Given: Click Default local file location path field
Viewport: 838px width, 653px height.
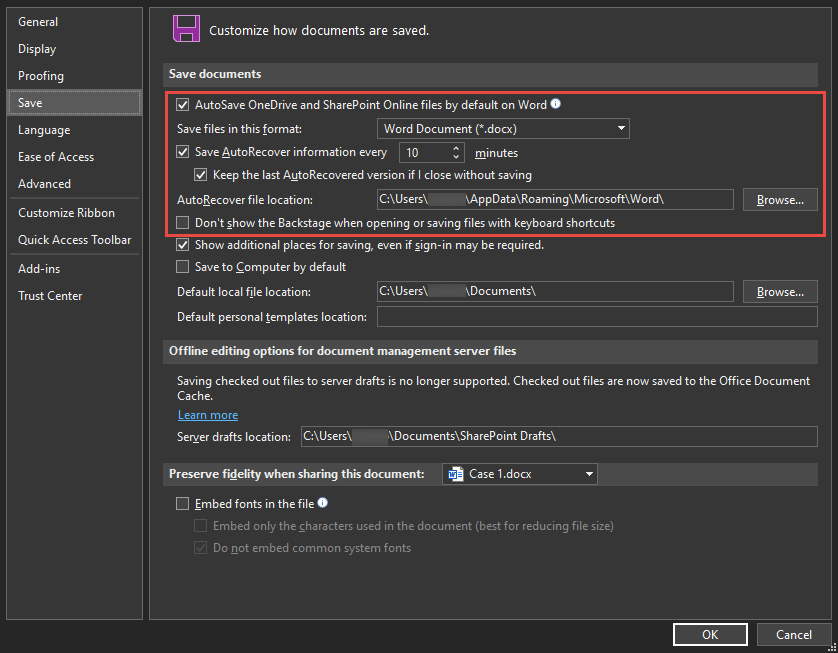Looking at the screenshot, I should click(555, 291).
